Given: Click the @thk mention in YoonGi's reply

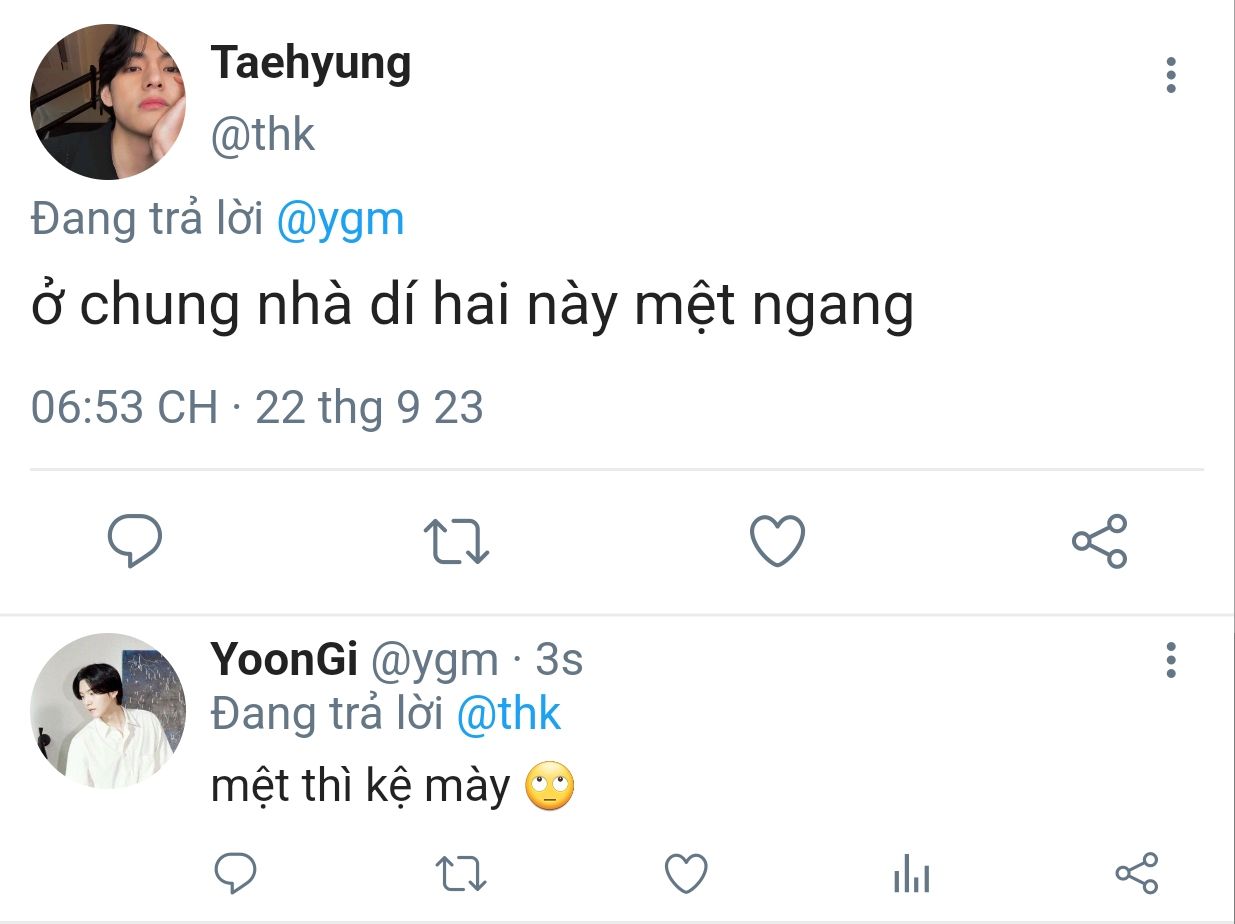Looking at the screenshot, I should point(508,713).
